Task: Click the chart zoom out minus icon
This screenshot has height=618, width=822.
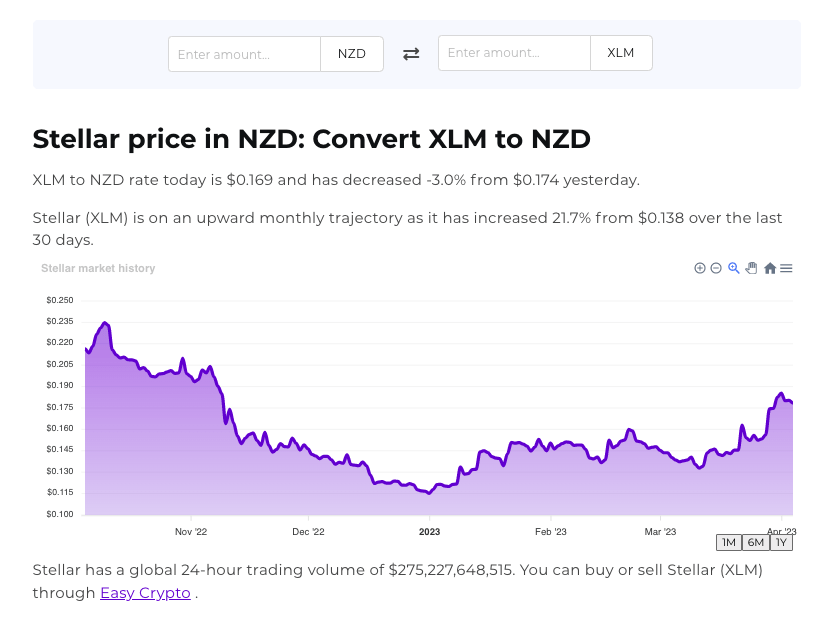Action: pos(716,268)
